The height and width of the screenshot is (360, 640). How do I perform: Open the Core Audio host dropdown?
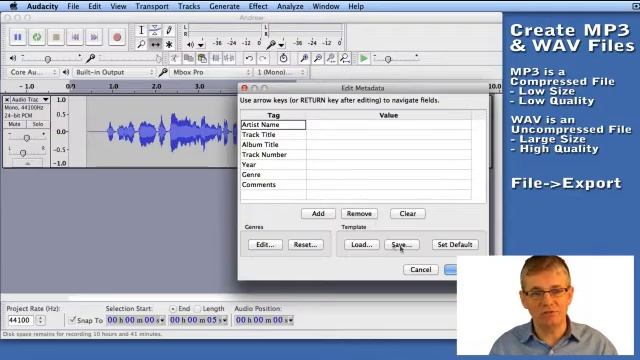(x=32, y=72)
